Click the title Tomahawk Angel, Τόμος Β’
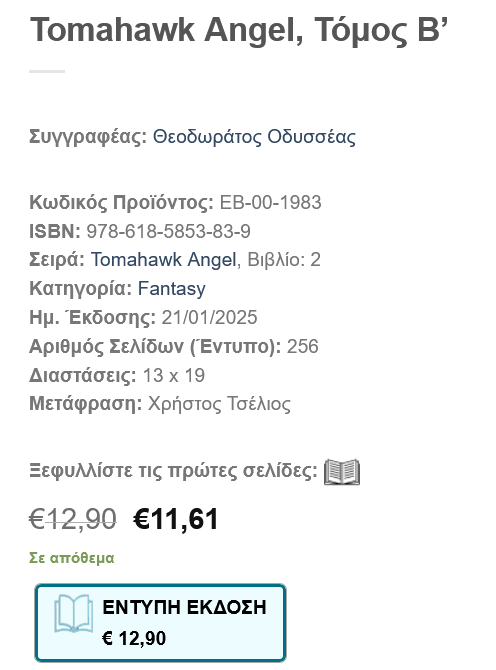Image resolution: width=496 pixels, height=670 pixels. (238, 30)
